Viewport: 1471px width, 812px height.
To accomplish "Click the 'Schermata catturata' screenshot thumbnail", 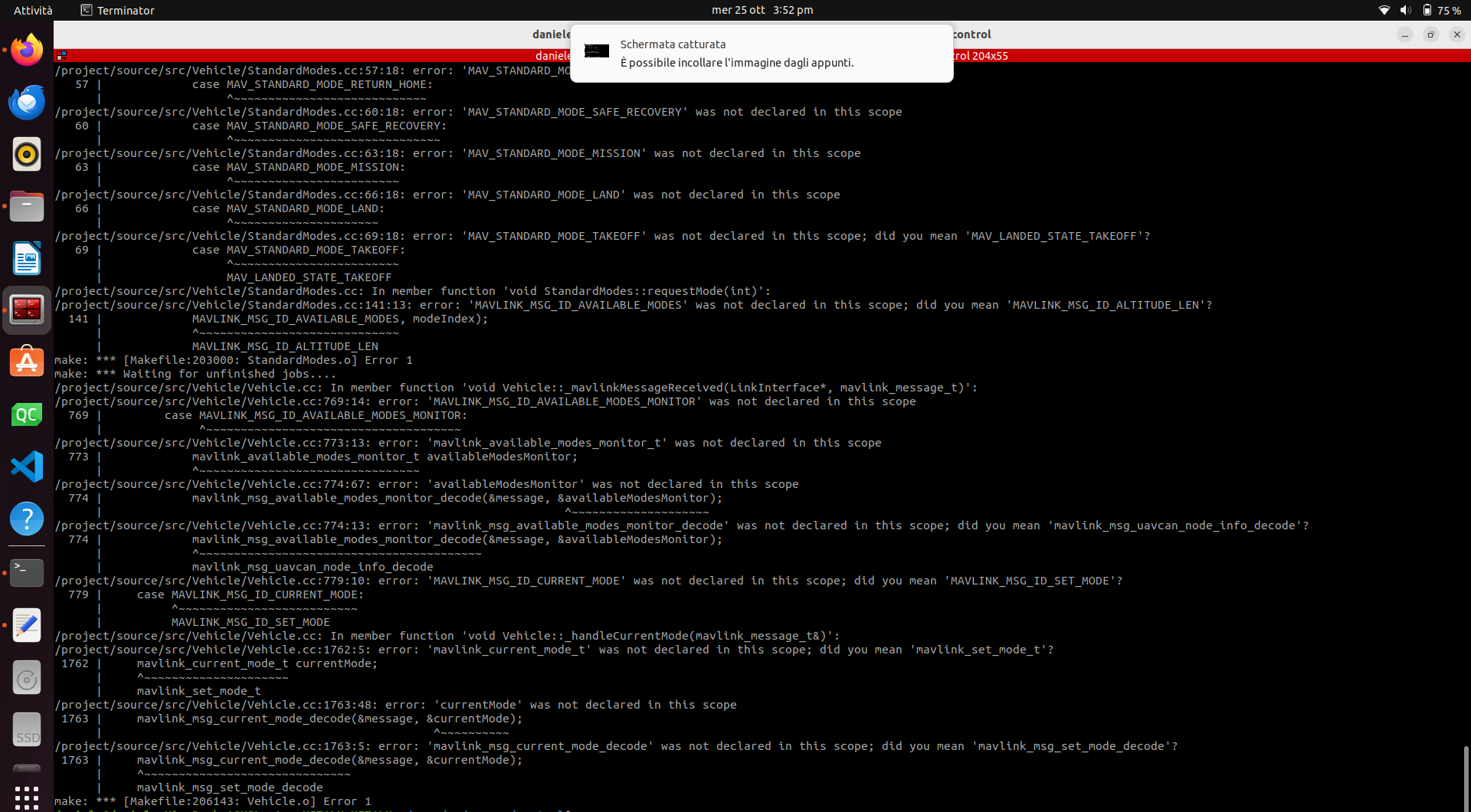I will coord(596,51).
